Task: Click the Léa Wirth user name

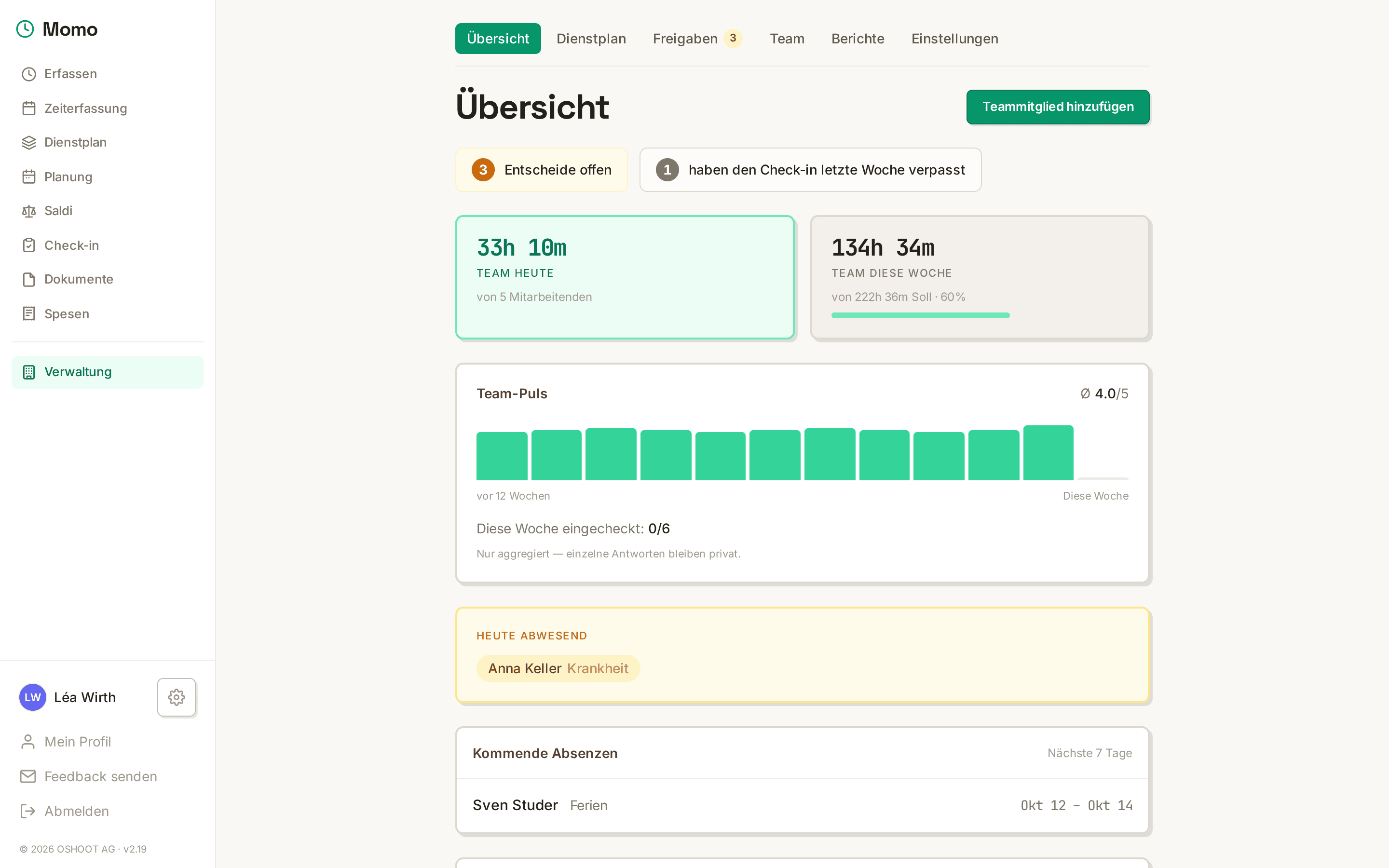Action: click(85, 697)
